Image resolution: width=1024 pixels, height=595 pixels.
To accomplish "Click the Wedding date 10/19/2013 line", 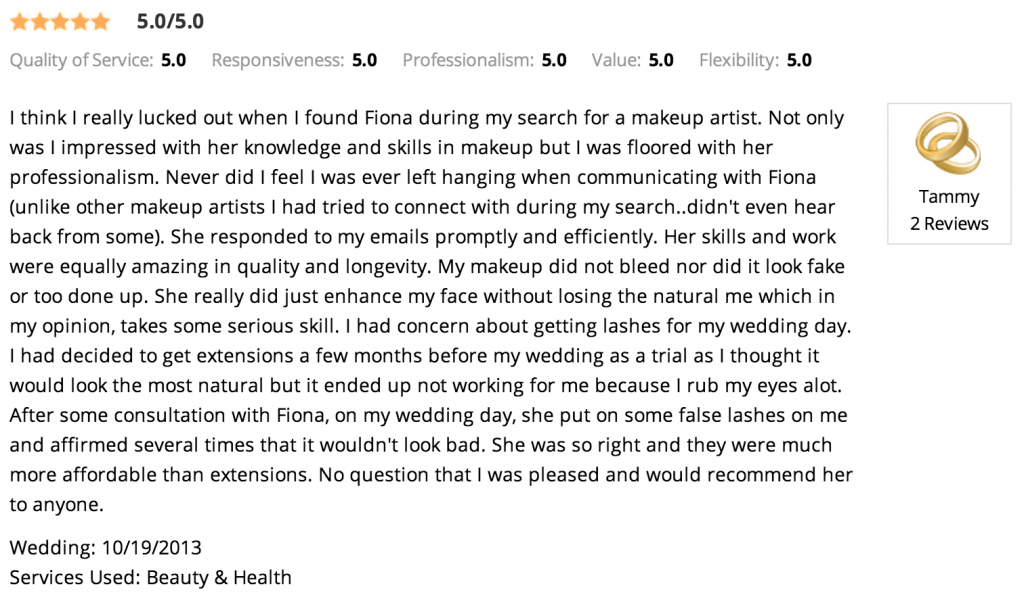I will pos(106,547).
